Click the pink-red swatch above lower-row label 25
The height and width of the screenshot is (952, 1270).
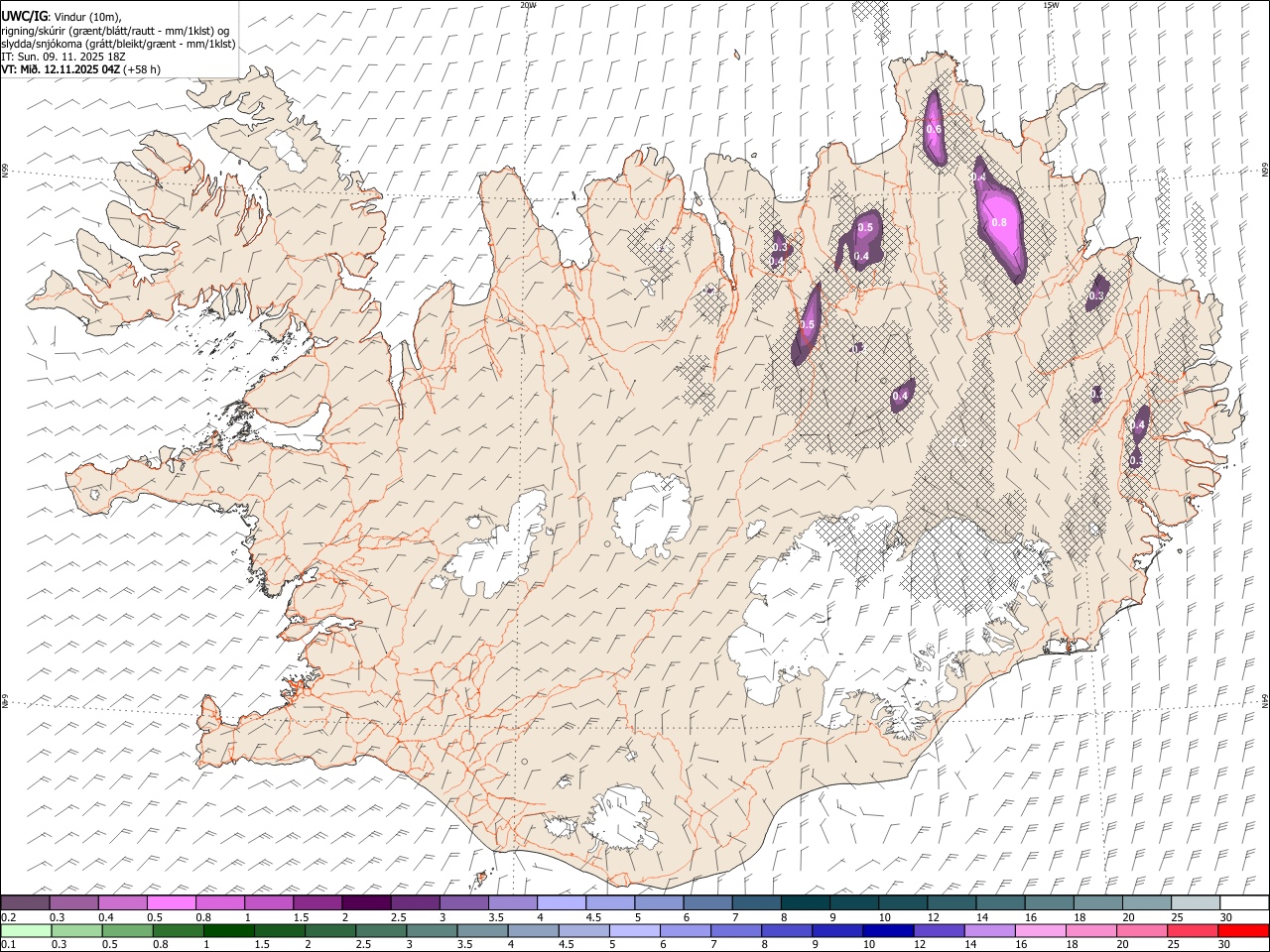coord(1192,930)
